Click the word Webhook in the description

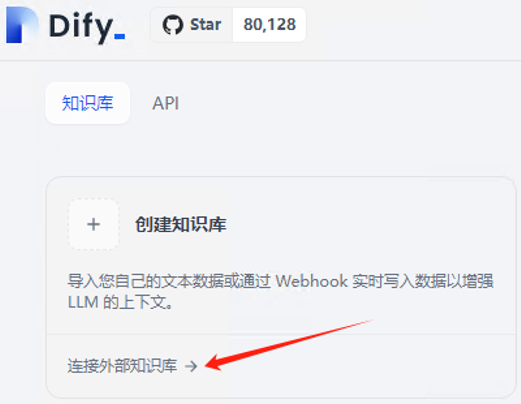point(311,281)
